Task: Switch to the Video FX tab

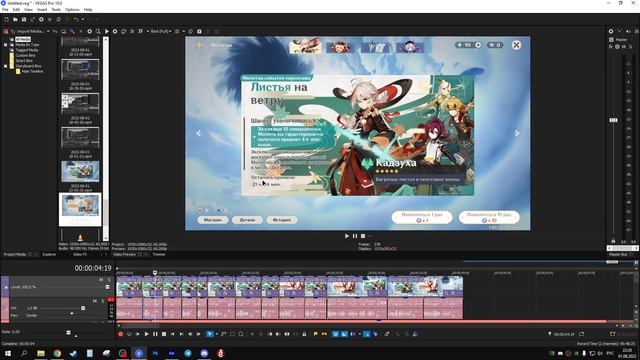Action: click(x=80, y=254)
